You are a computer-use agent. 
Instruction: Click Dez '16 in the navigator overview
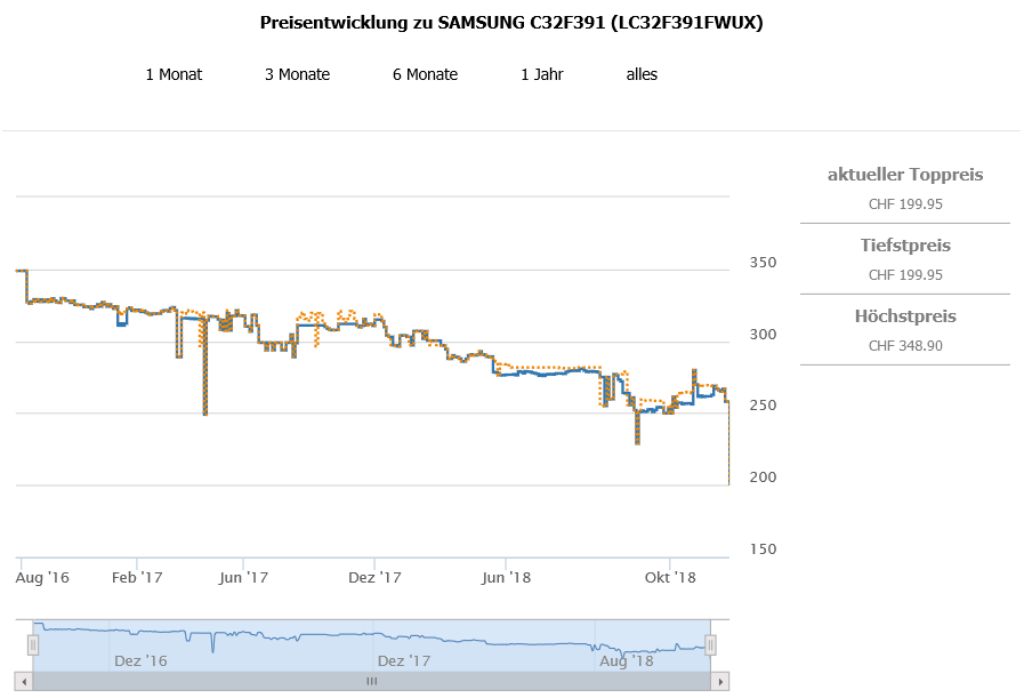[141, 661]
